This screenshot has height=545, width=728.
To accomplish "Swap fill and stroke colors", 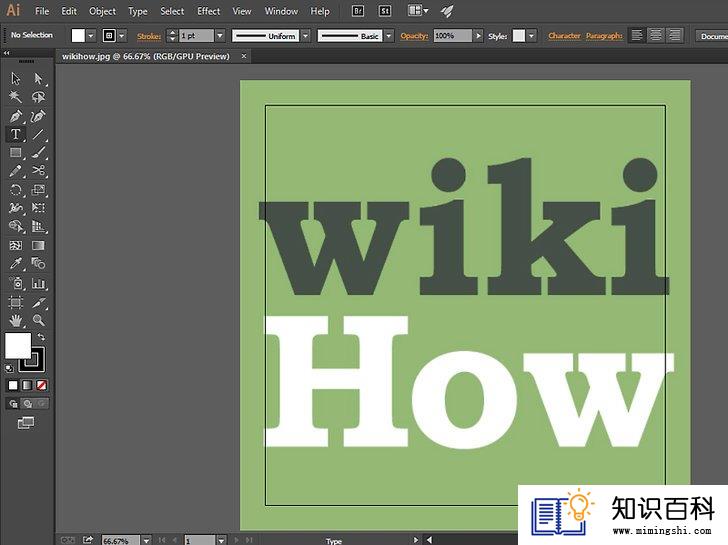I will [41, 337].
